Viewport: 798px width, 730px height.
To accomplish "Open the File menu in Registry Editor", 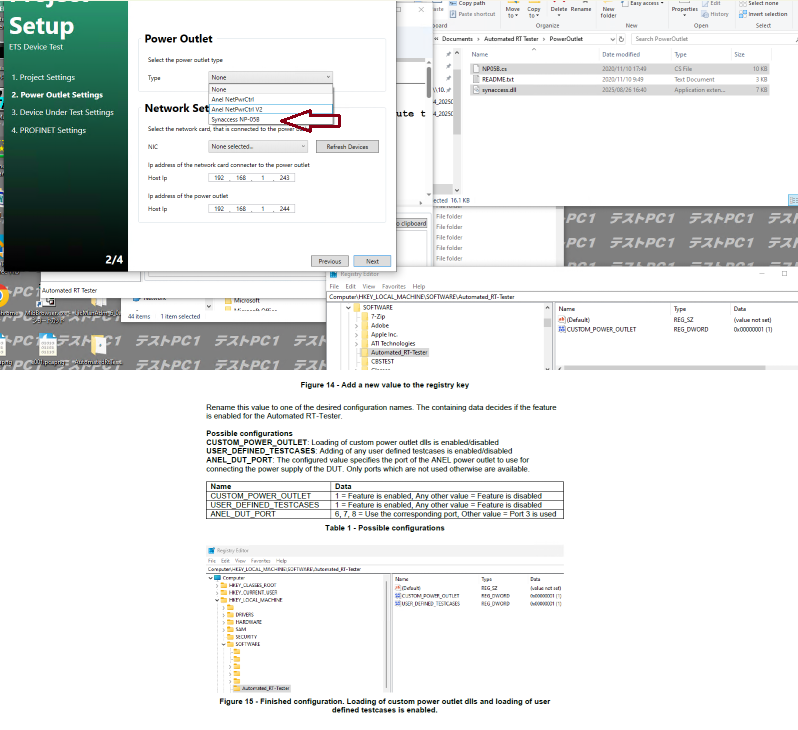I will click(x=334, y=287).
